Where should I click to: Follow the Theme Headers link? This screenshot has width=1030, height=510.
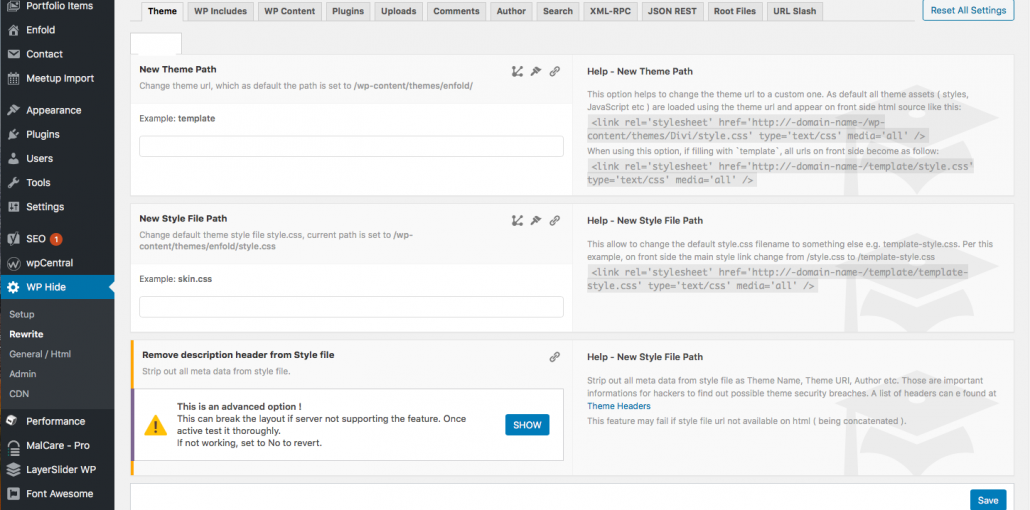(x=618, y=406)
